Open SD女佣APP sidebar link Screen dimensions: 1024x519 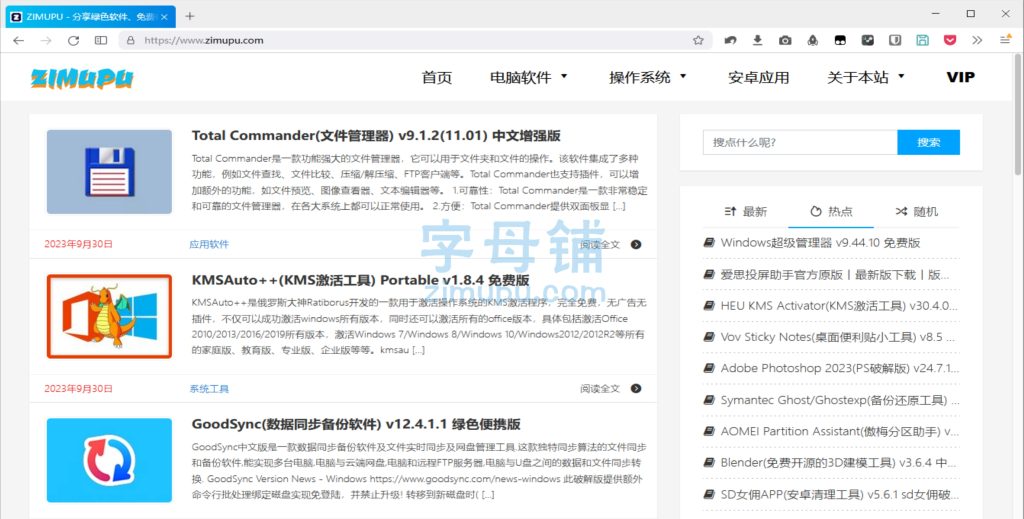840,495
